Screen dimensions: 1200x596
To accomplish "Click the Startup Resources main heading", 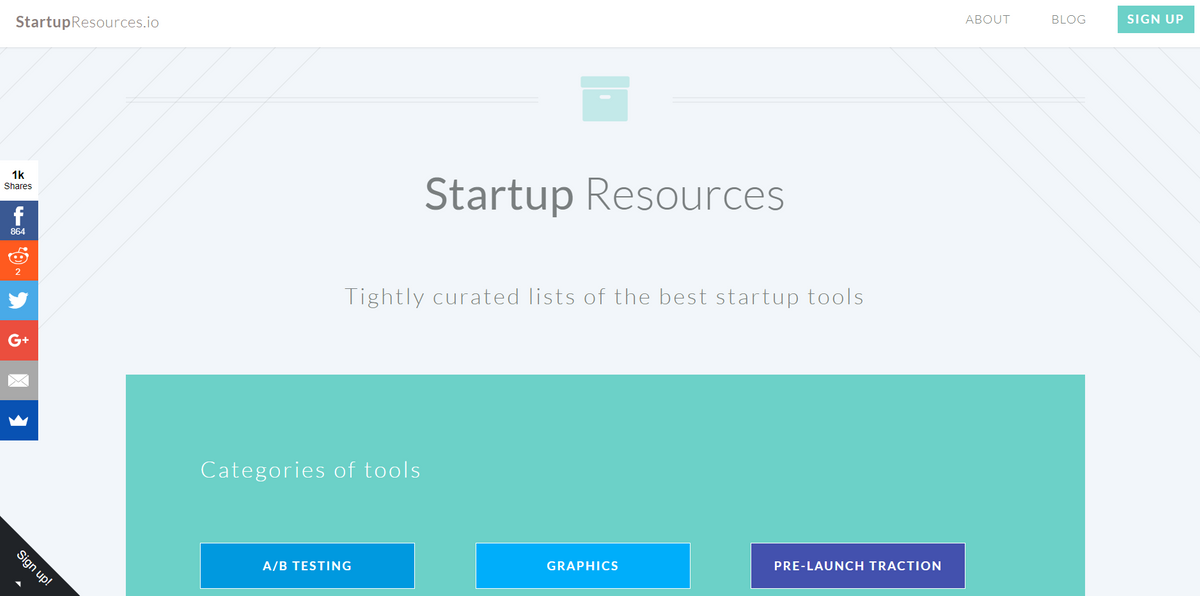I will [604, 195].
